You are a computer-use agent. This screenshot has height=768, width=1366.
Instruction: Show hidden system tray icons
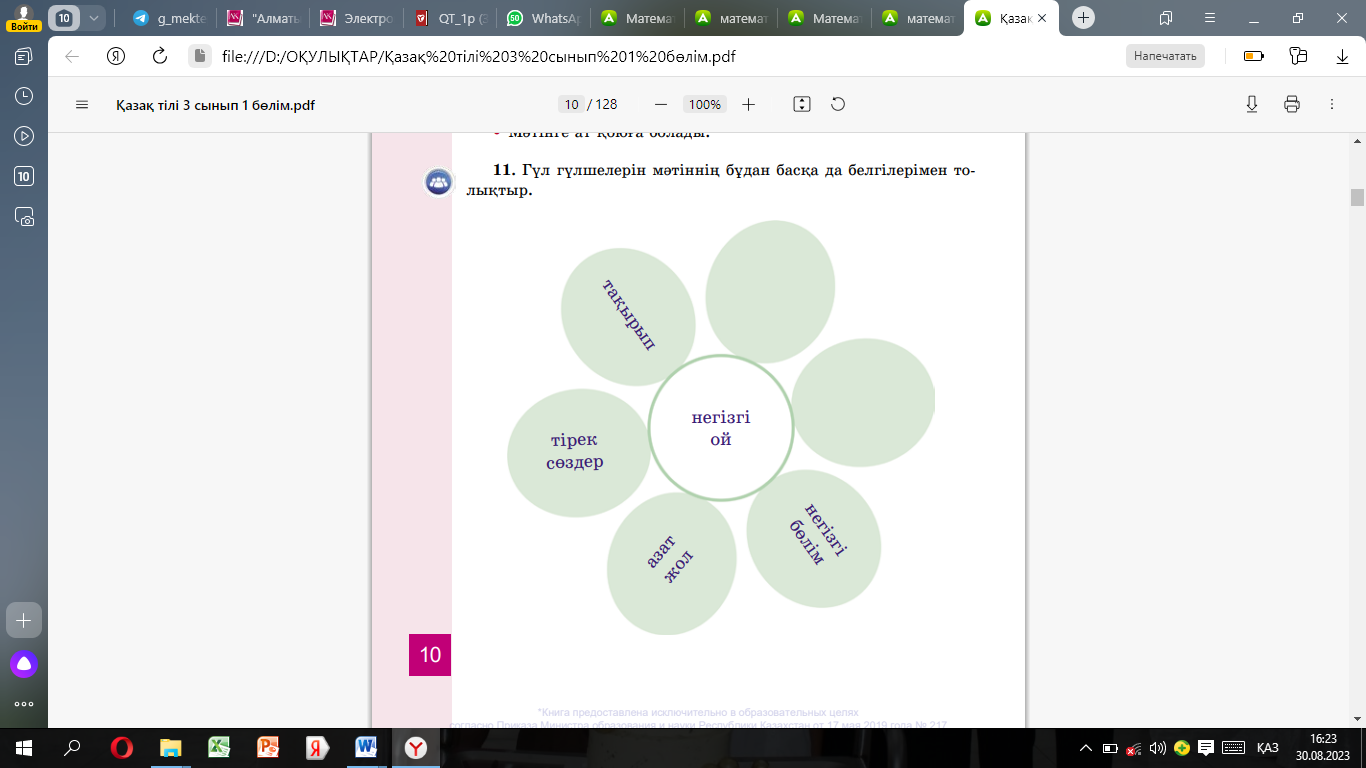tap(1086, 747)
